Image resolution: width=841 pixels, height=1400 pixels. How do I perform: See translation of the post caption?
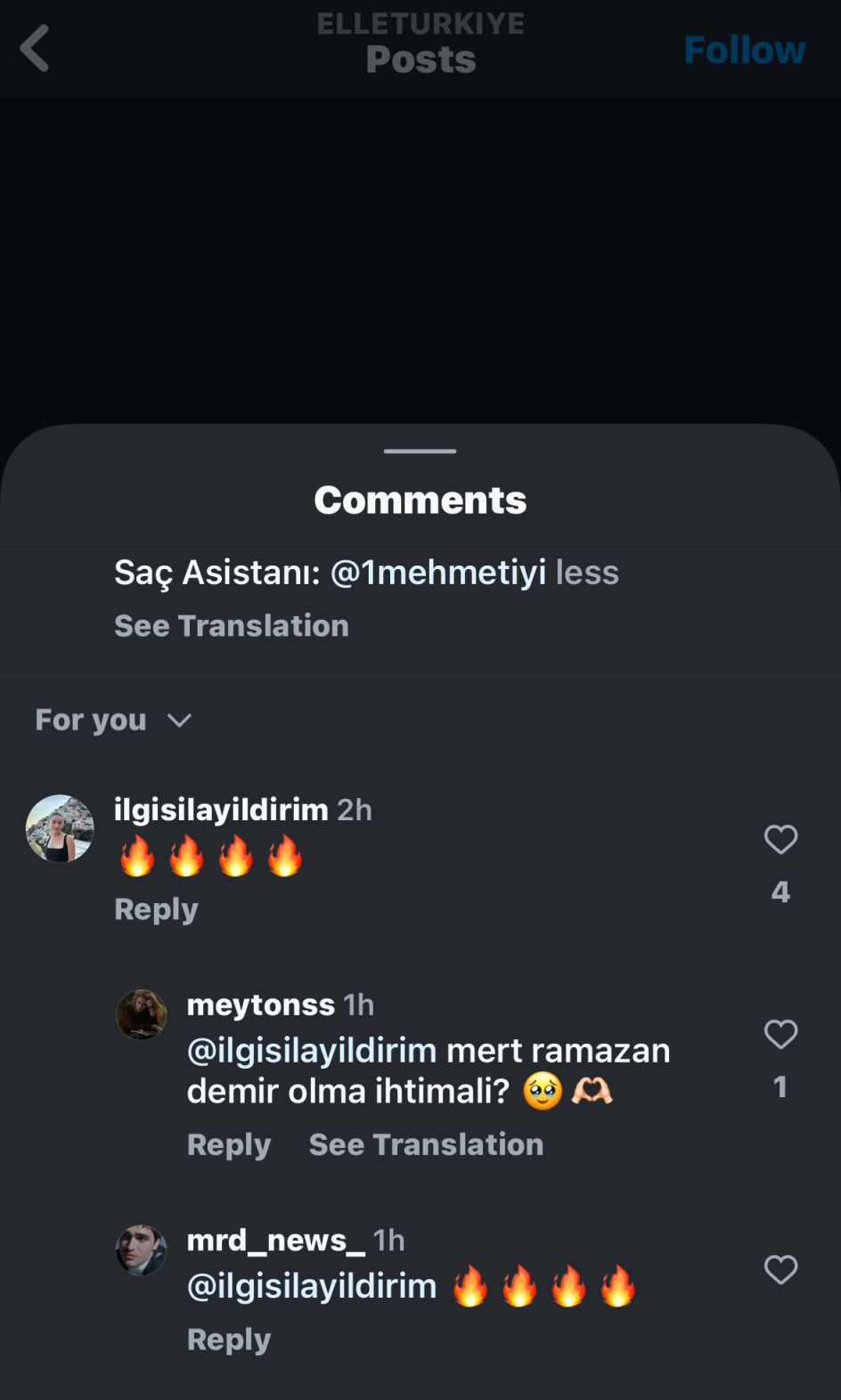point(232,626)
